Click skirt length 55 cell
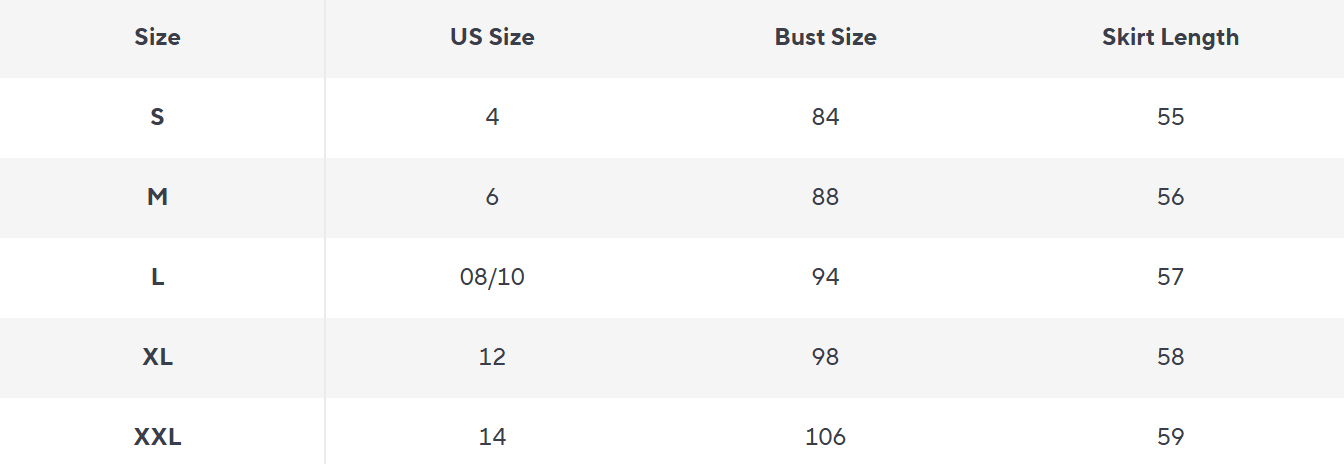Image resolution: width=1344 pixels, height=464 pixels. click(1170, 117)
